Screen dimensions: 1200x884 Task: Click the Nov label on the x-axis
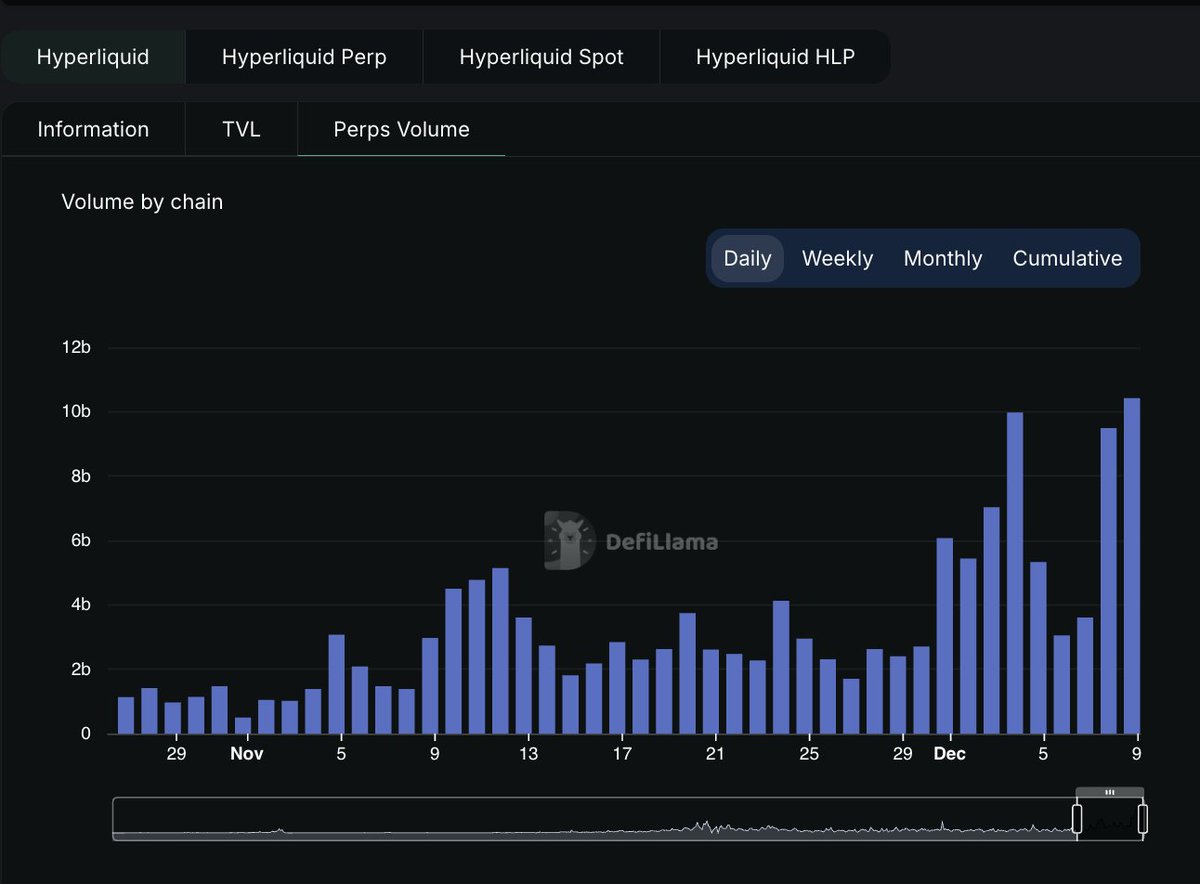(246, 753)
